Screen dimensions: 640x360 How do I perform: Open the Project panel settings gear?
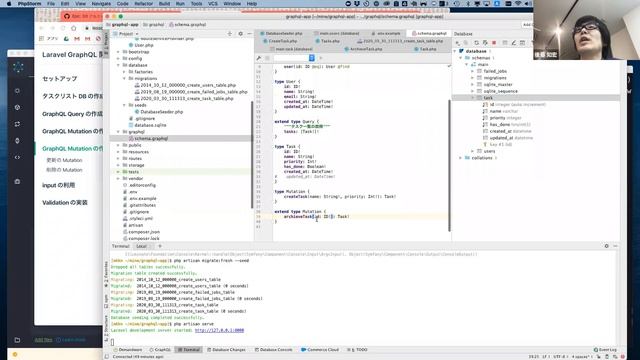coord(240,34)
